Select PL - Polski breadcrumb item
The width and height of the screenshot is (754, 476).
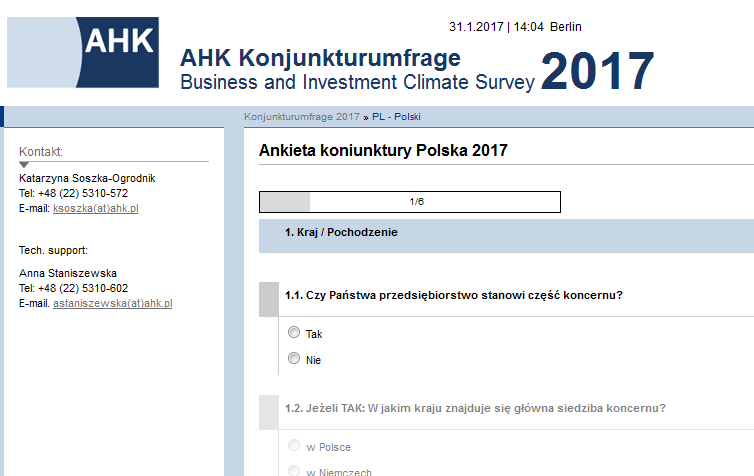396,117
